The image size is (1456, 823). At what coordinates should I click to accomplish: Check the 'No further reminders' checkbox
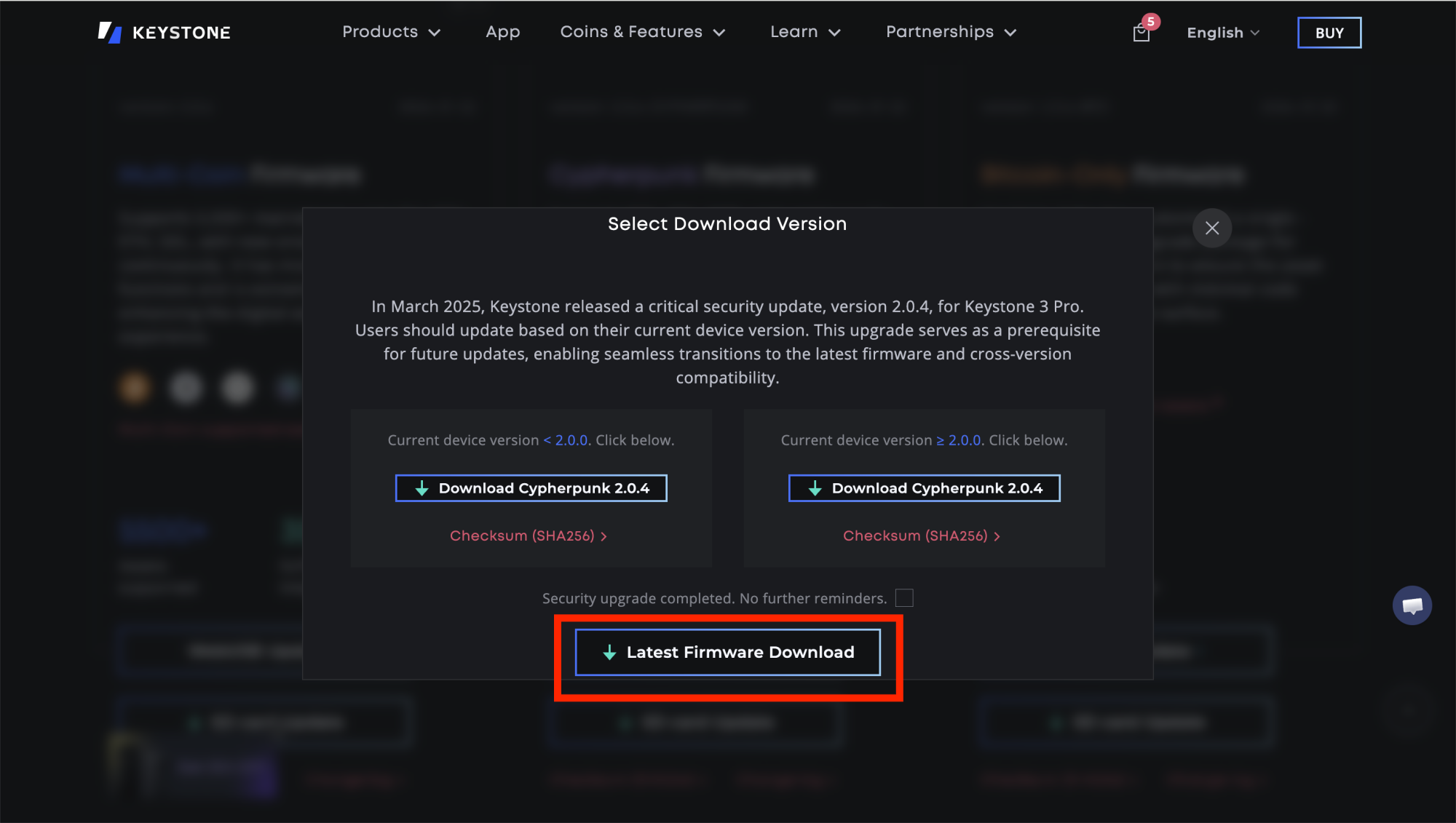[x=903, y=598]
